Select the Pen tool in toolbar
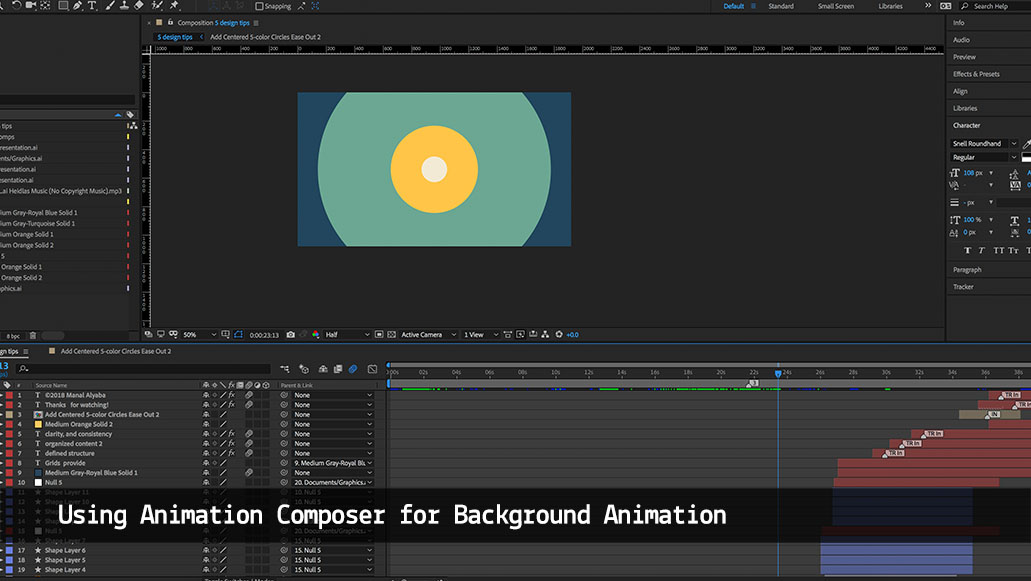 point(78,6)
